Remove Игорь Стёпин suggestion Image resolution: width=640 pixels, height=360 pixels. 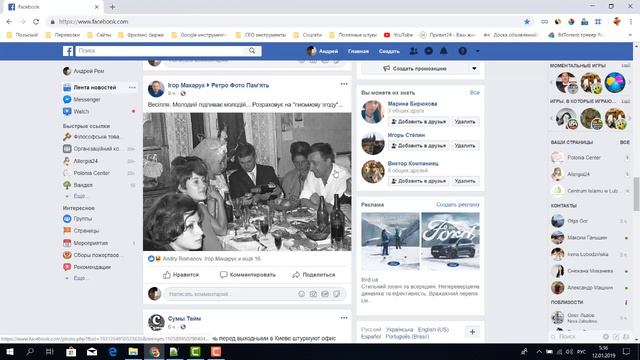465,146
